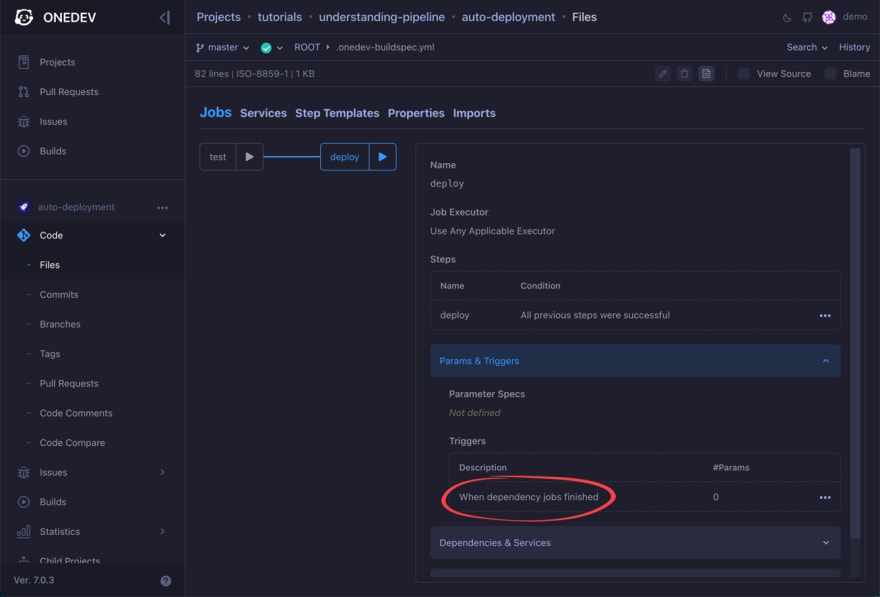Image resolution: width=880 pixels, height=597 pixels.
Task: Expand Statistics submenu chevron
Action: tap(162, 531)
